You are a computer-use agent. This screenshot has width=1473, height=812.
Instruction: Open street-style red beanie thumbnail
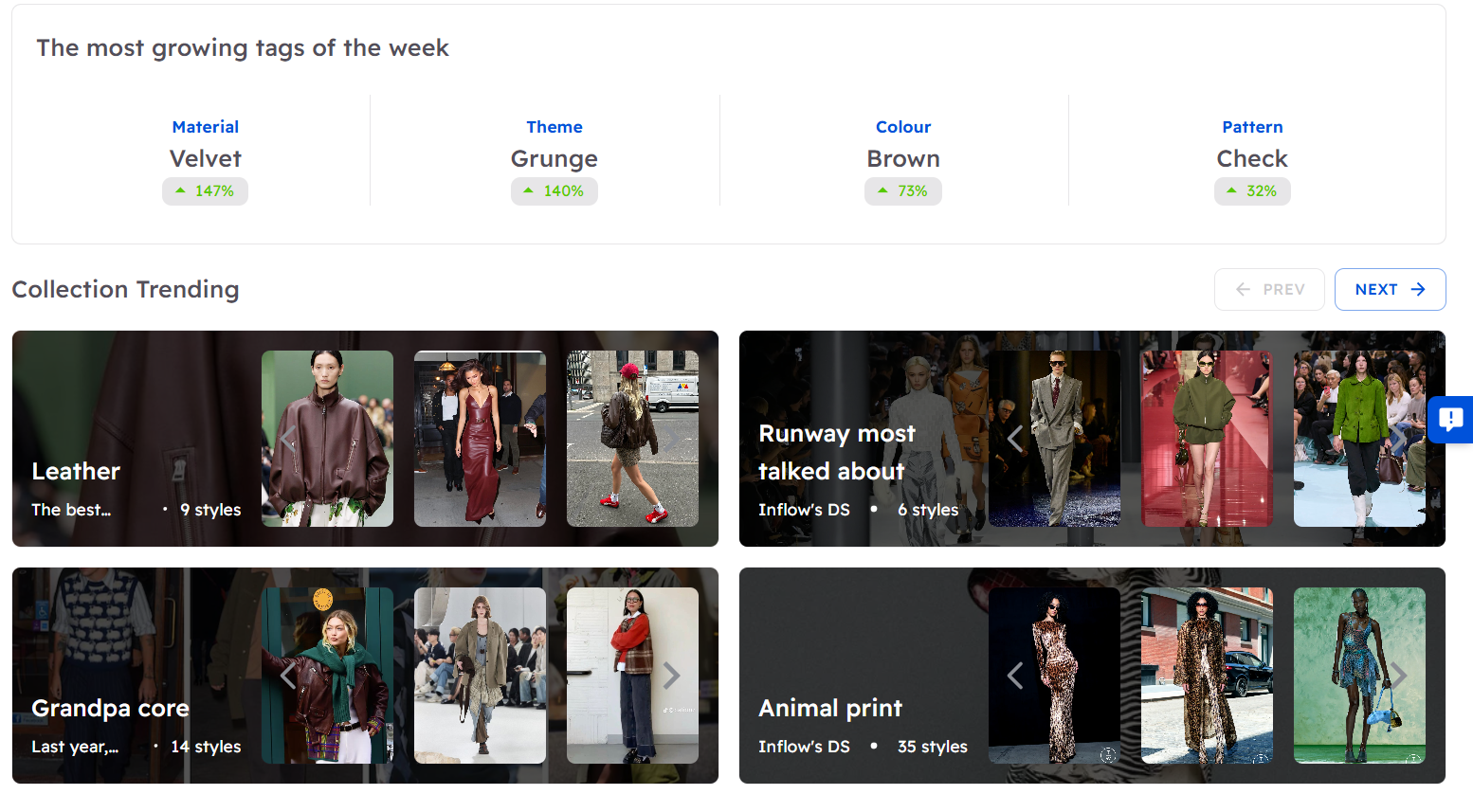coord(632,439)
